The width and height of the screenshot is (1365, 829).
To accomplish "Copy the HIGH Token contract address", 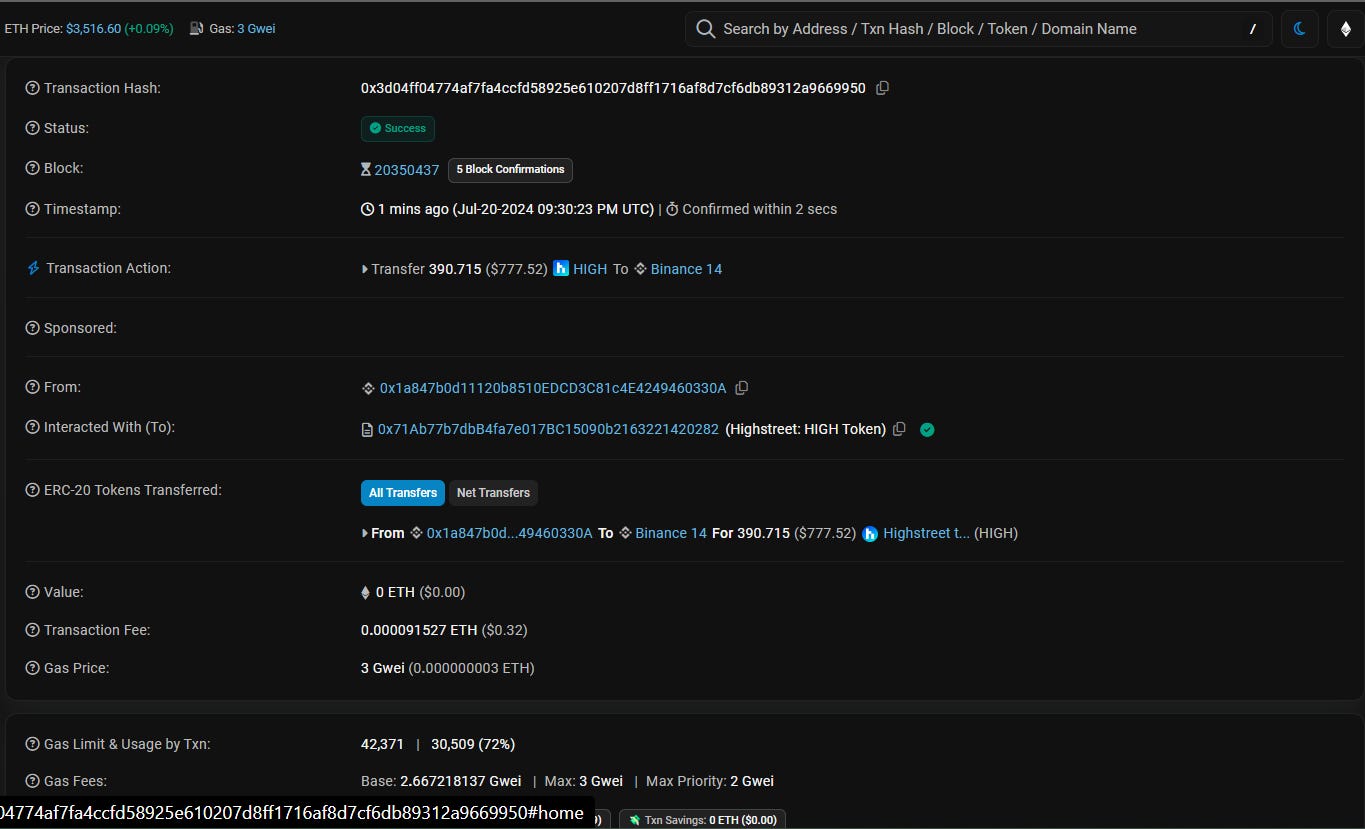I will click(x=899, y=429).
